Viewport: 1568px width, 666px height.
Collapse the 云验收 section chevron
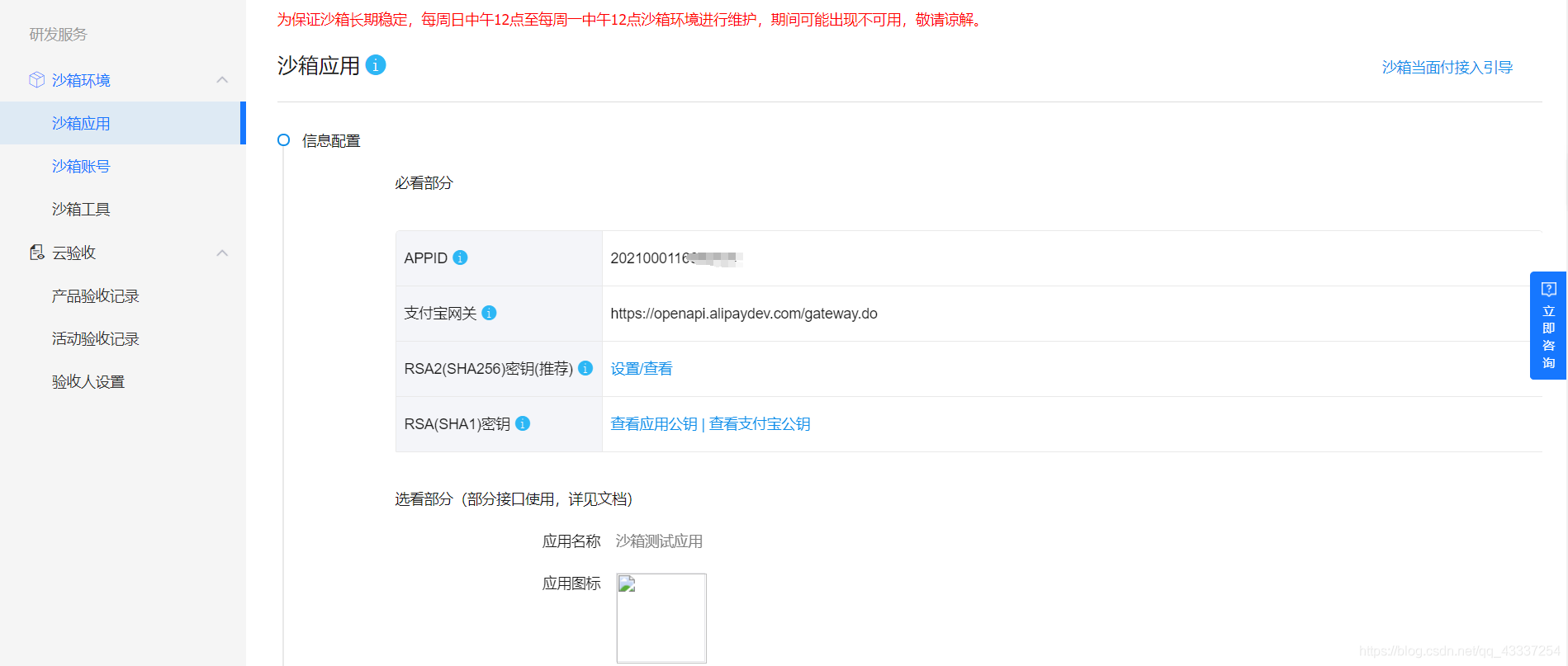[222, 253]
